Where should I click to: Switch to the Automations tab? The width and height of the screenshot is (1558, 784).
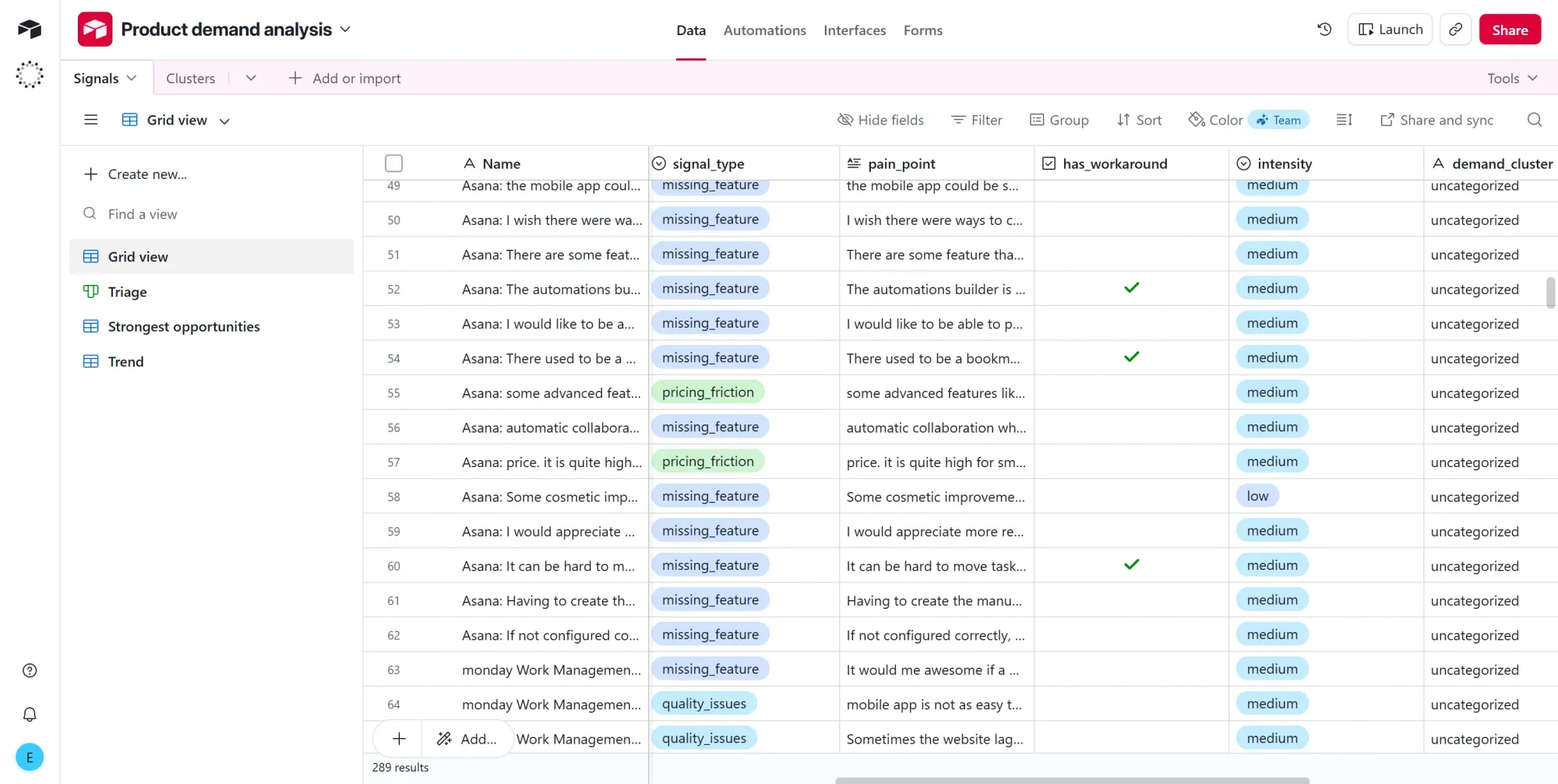(765, 30)
